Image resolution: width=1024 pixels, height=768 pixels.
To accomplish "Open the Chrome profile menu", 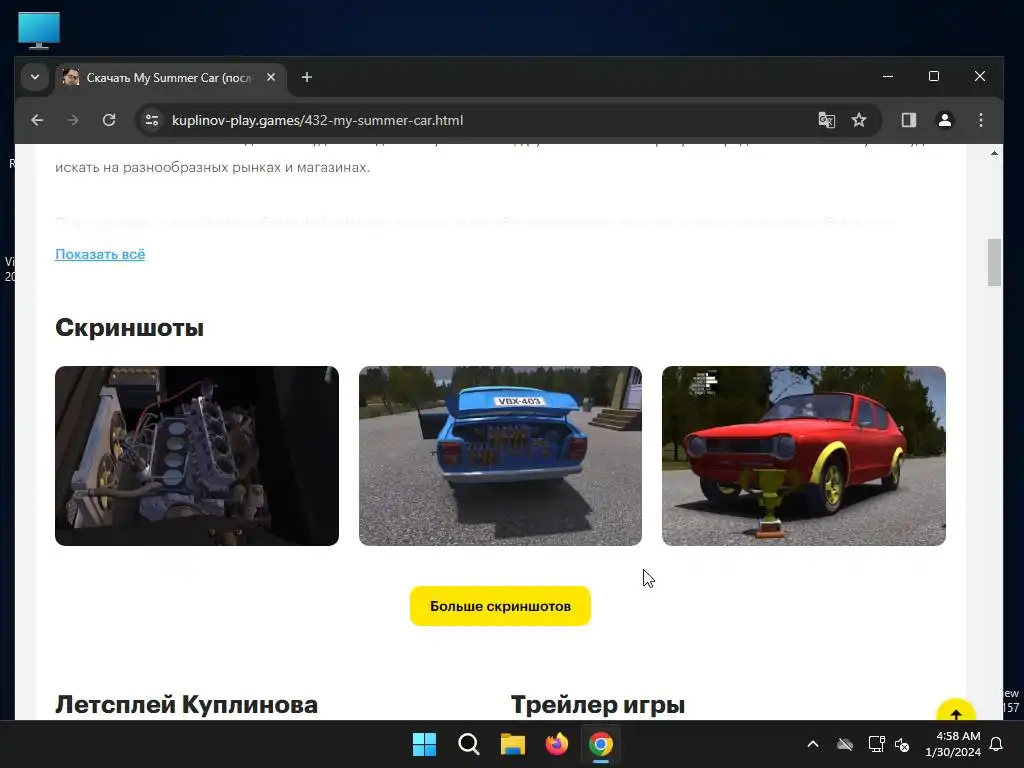I will click(x=944, y=120).
